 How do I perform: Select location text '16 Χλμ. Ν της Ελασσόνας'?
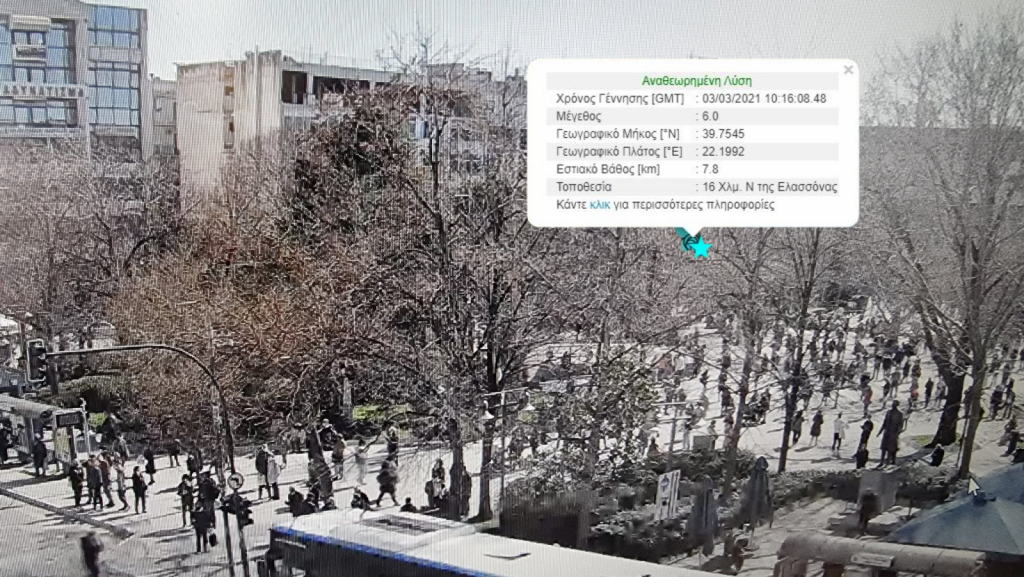point(770,187)
